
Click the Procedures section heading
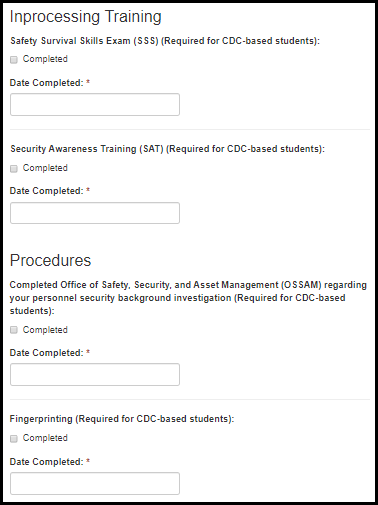pyautogui.click(x=50, y=260)
